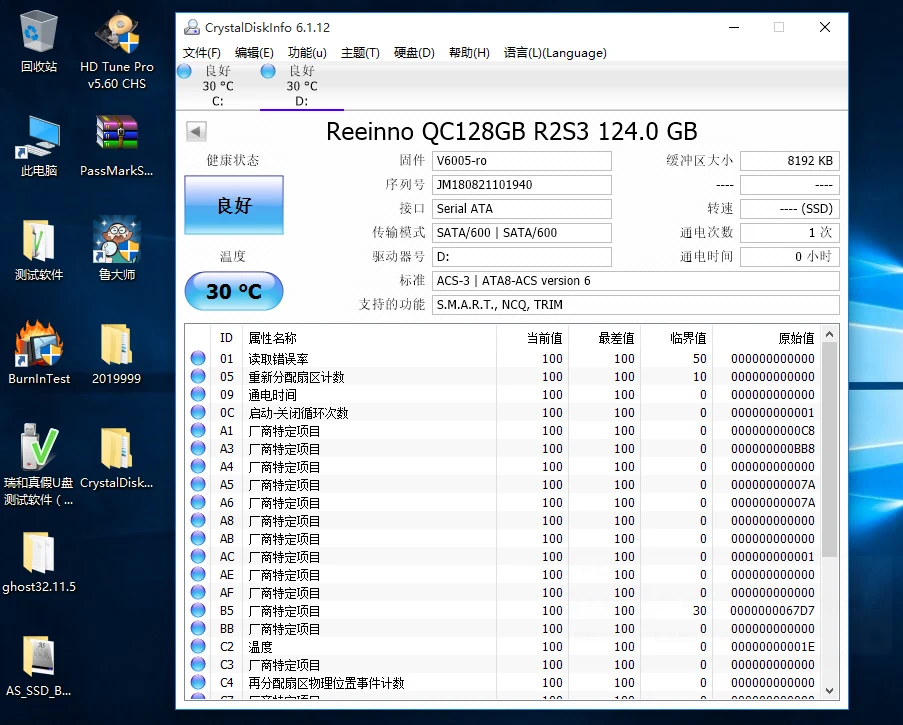The width and height of the screenshot is (903, 725).
Task: Open the ghost32.11.5 desktop icon
Action: 39,562
